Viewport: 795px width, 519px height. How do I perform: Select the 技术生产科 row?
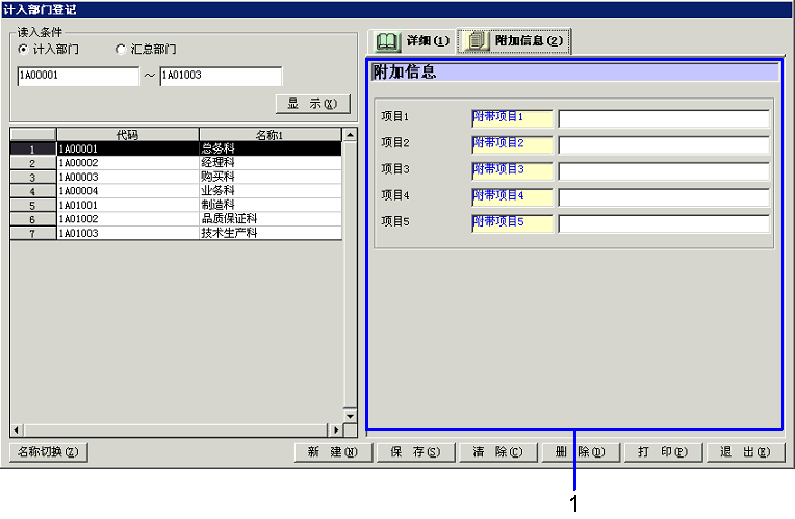point(228,233)
